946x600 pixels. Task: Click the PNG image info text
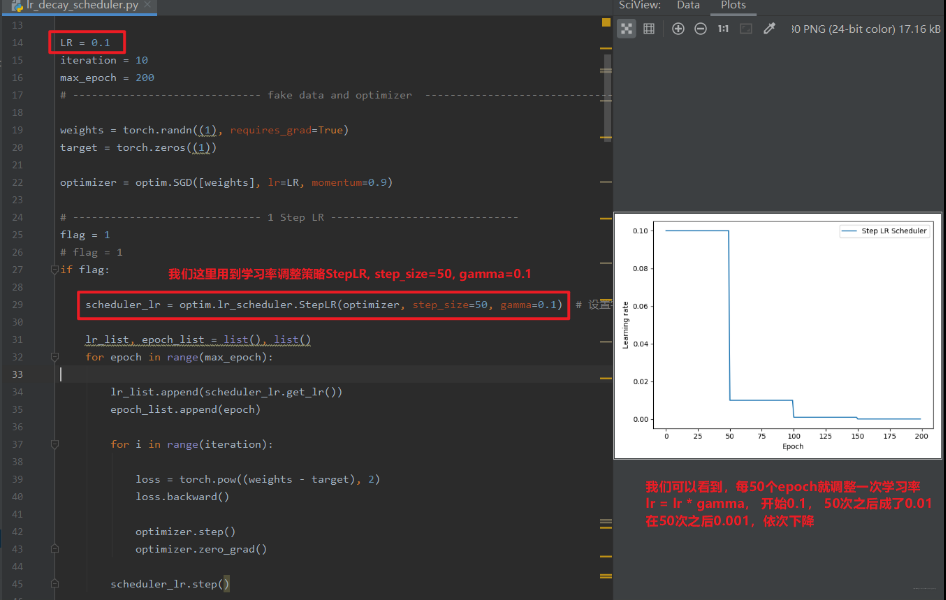(866, 29)
